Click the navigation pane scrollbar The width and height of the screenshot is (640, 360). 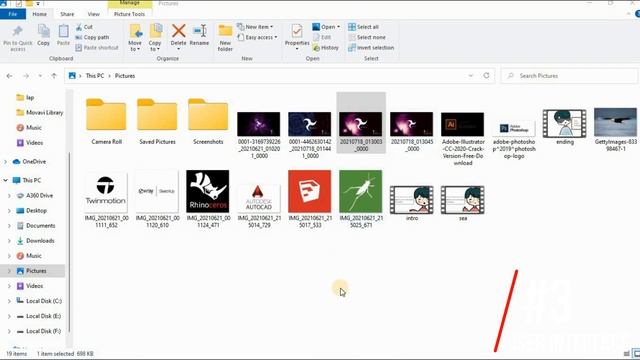tap(69, 242)
